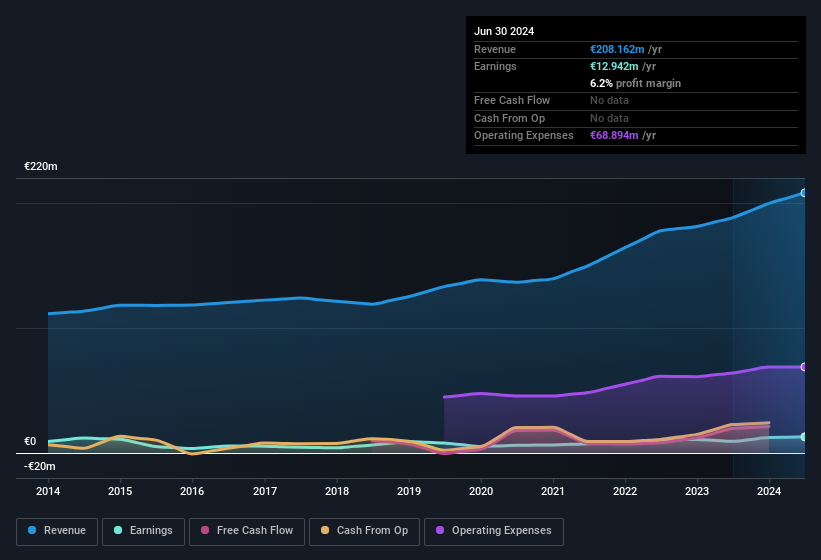Hide the Free Cash Flow series
This screenshot has height=560, width=821.
pos(247,531)
